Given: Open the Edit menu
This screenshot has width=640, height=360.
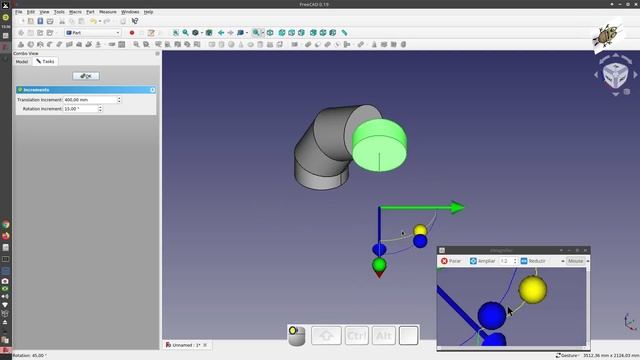Looking at the screenshot, I should (x=31, y=12).
